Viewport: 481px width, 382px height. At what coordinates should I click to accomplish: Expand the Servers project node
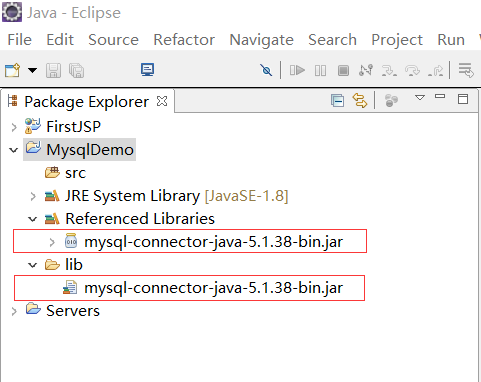coord(14,311)
